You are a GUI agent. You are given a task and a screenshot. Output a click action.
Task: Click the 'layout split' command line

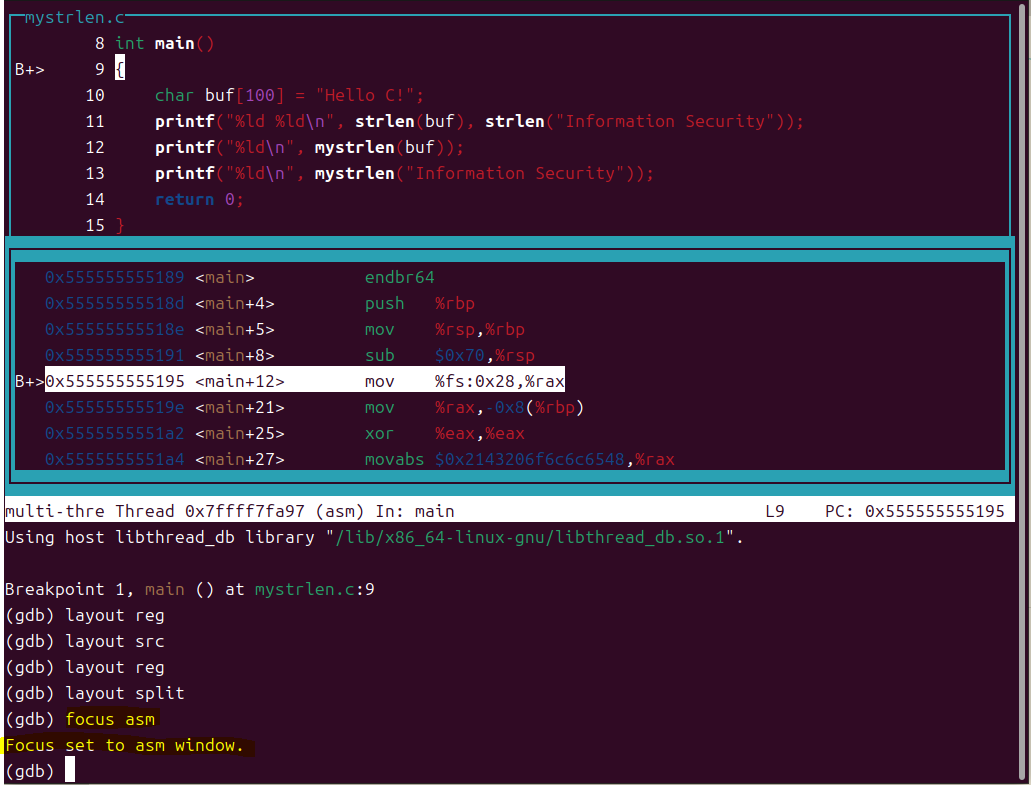(95, 694)
